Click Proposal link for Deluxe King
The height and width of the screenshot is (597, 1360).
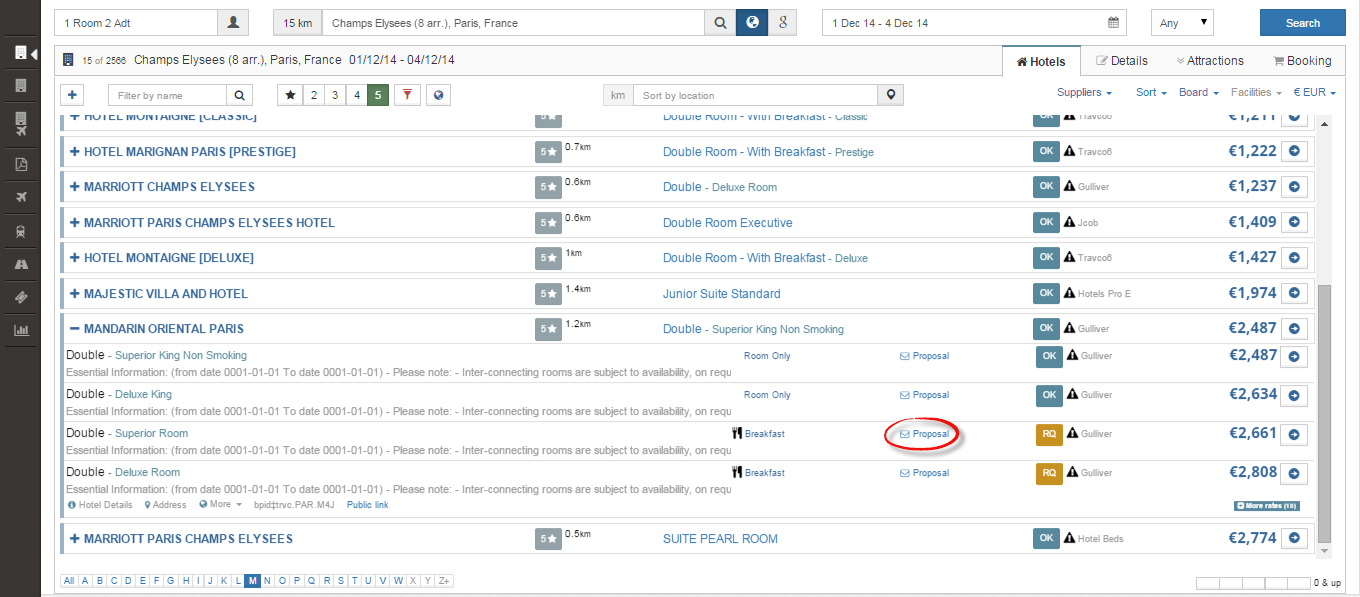(924, 395)
